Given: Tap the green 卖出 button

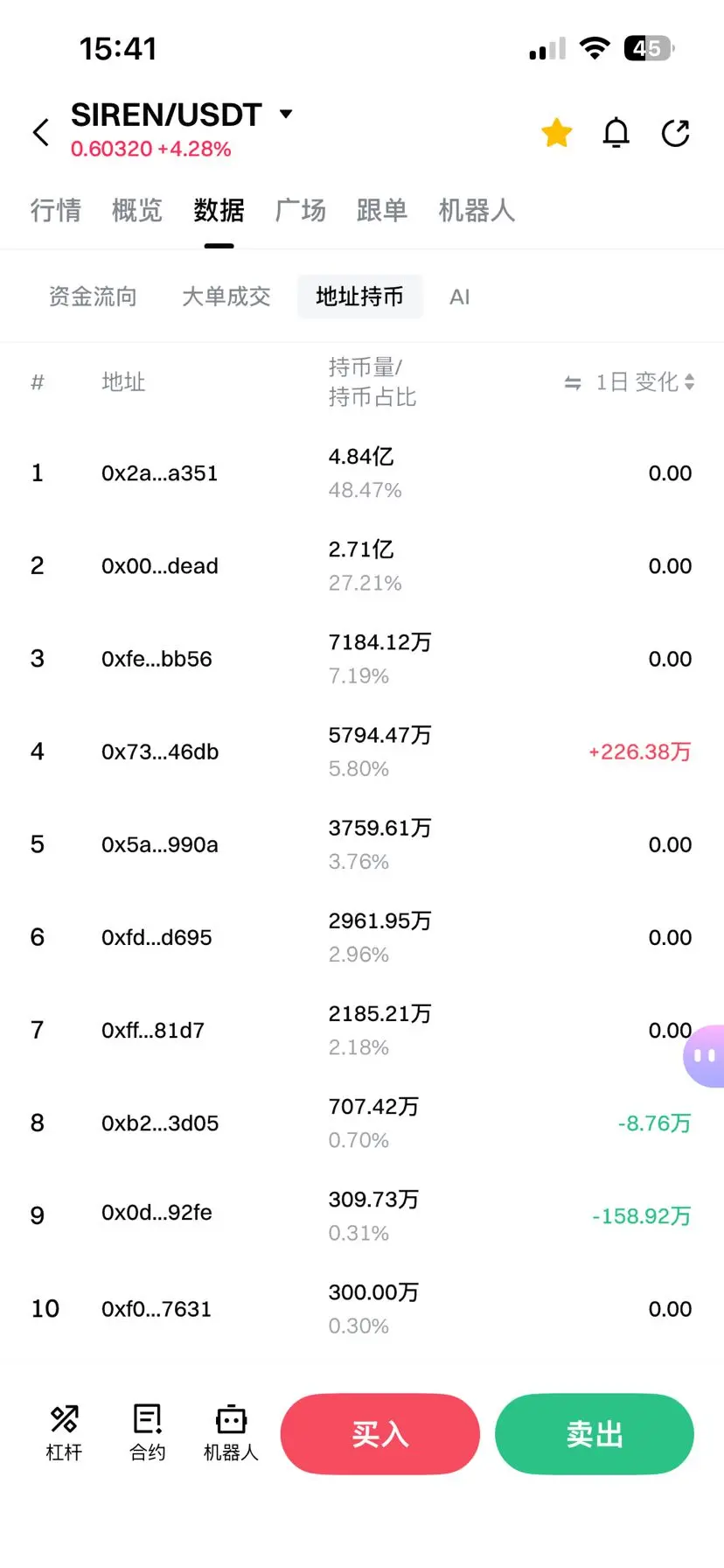Looking at the screenshot, I should coord(595,1434).
